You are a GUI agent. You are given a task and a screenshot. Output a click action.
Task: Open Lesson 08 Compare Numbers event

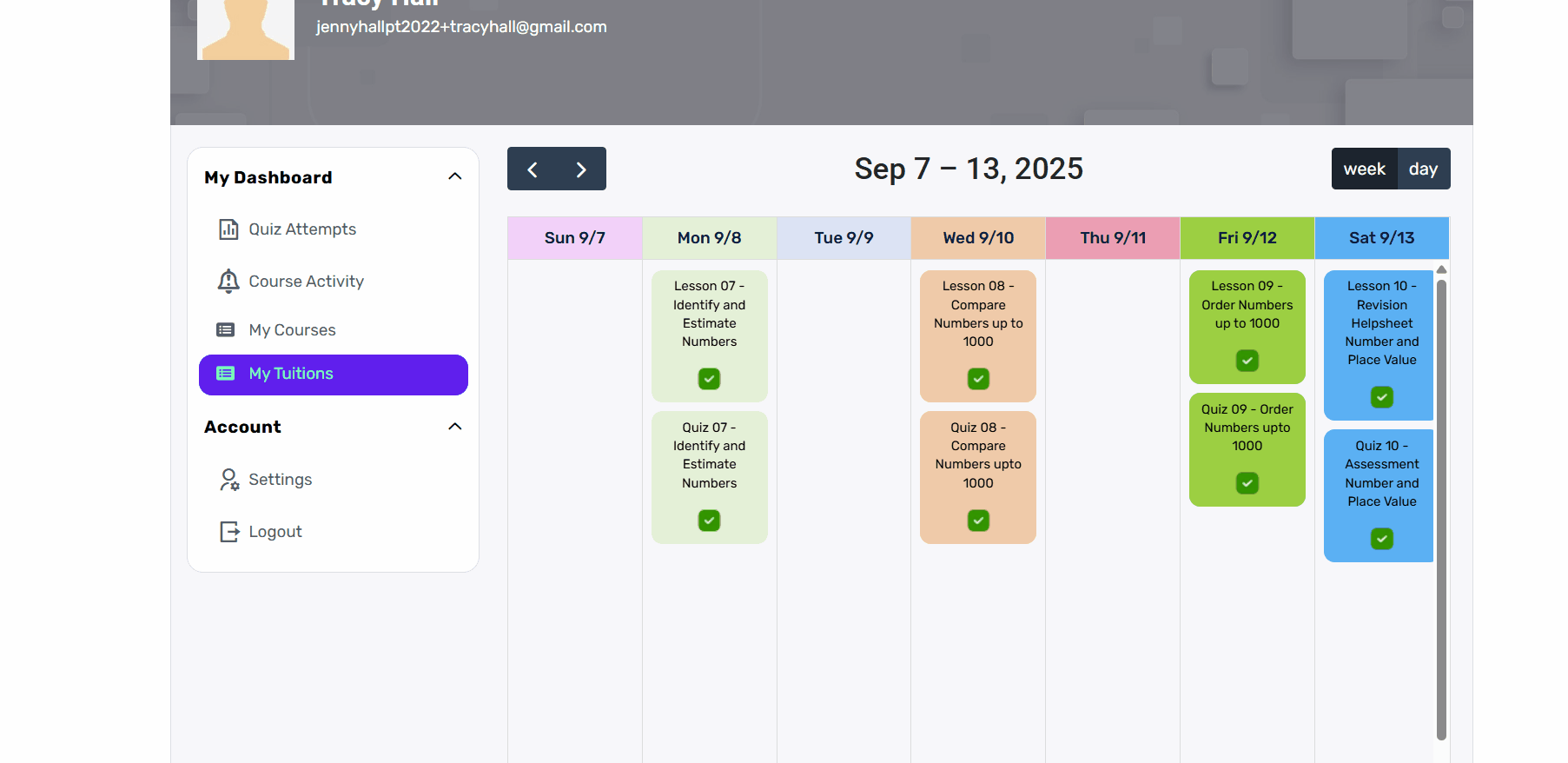coord(978,336)
